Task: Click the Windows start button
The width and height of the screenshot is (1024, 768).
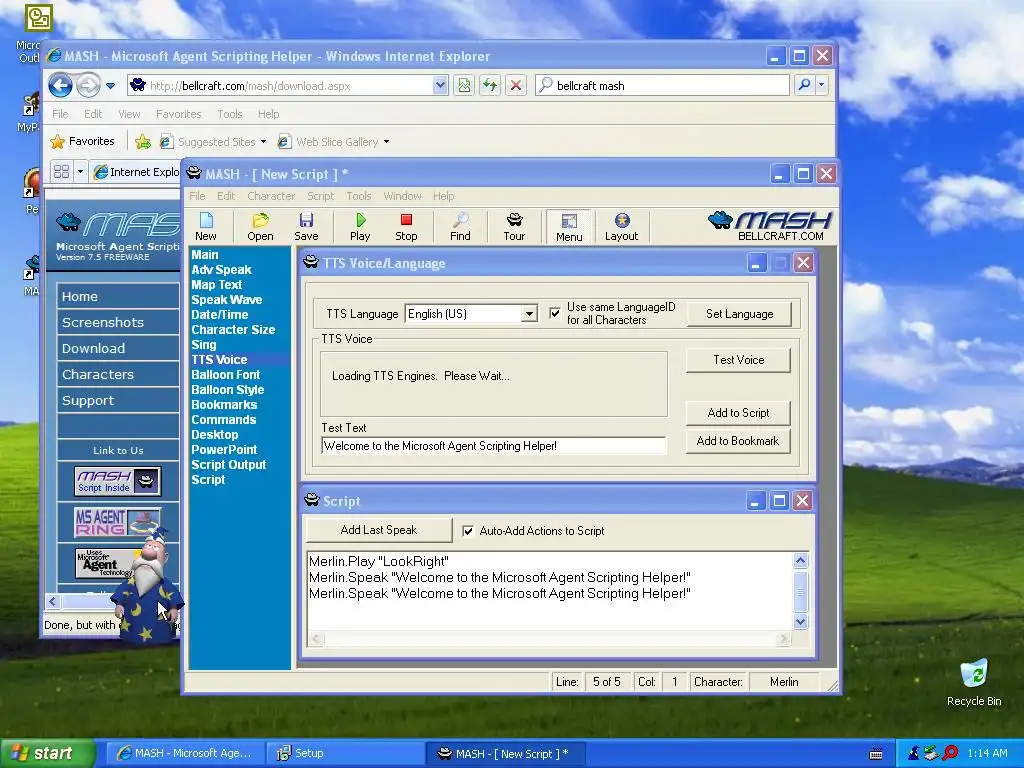Action: (47, 753)
